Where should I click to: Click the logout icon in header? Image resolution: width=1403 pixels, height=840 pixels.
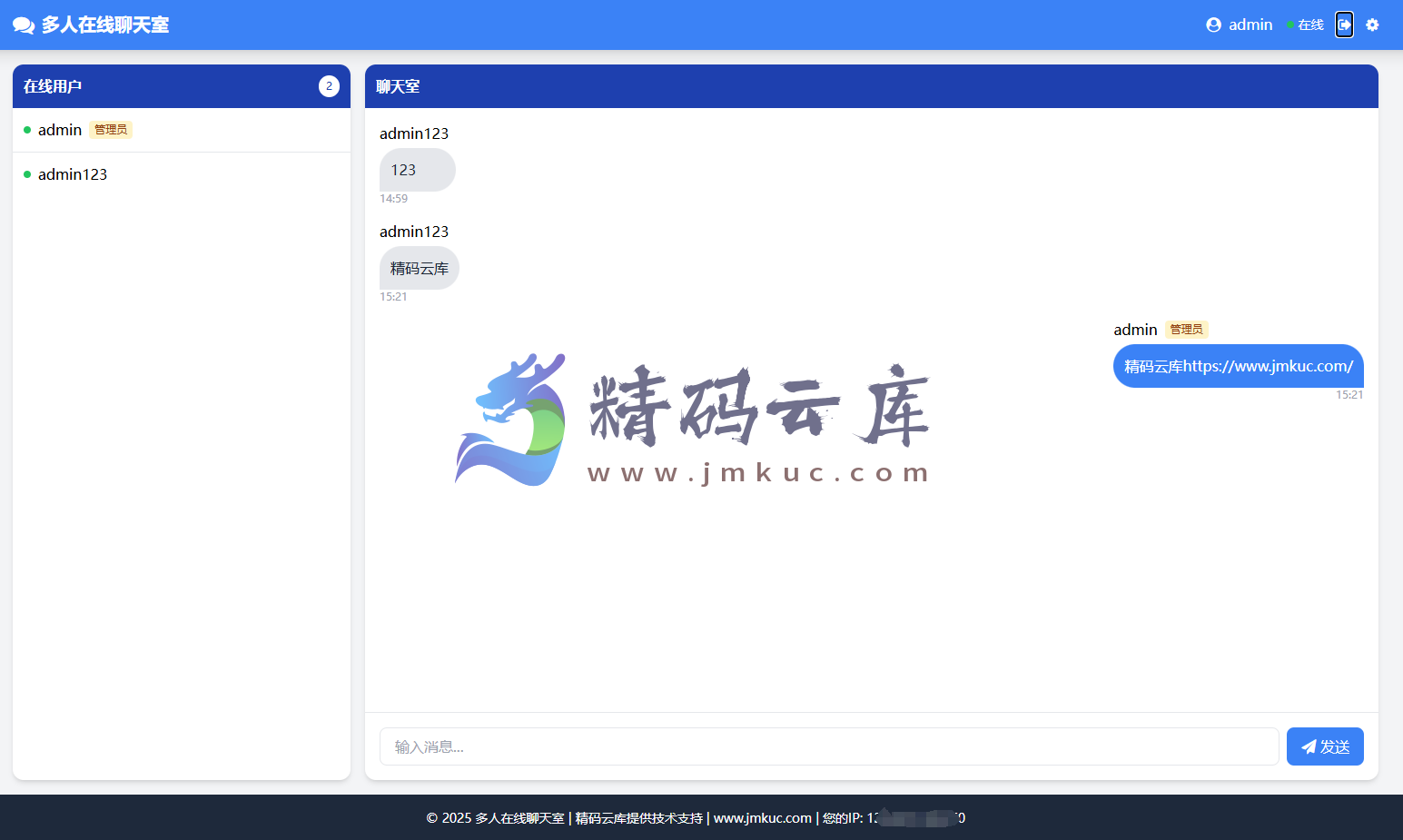pyautogui.click(x=1345, y=25)
